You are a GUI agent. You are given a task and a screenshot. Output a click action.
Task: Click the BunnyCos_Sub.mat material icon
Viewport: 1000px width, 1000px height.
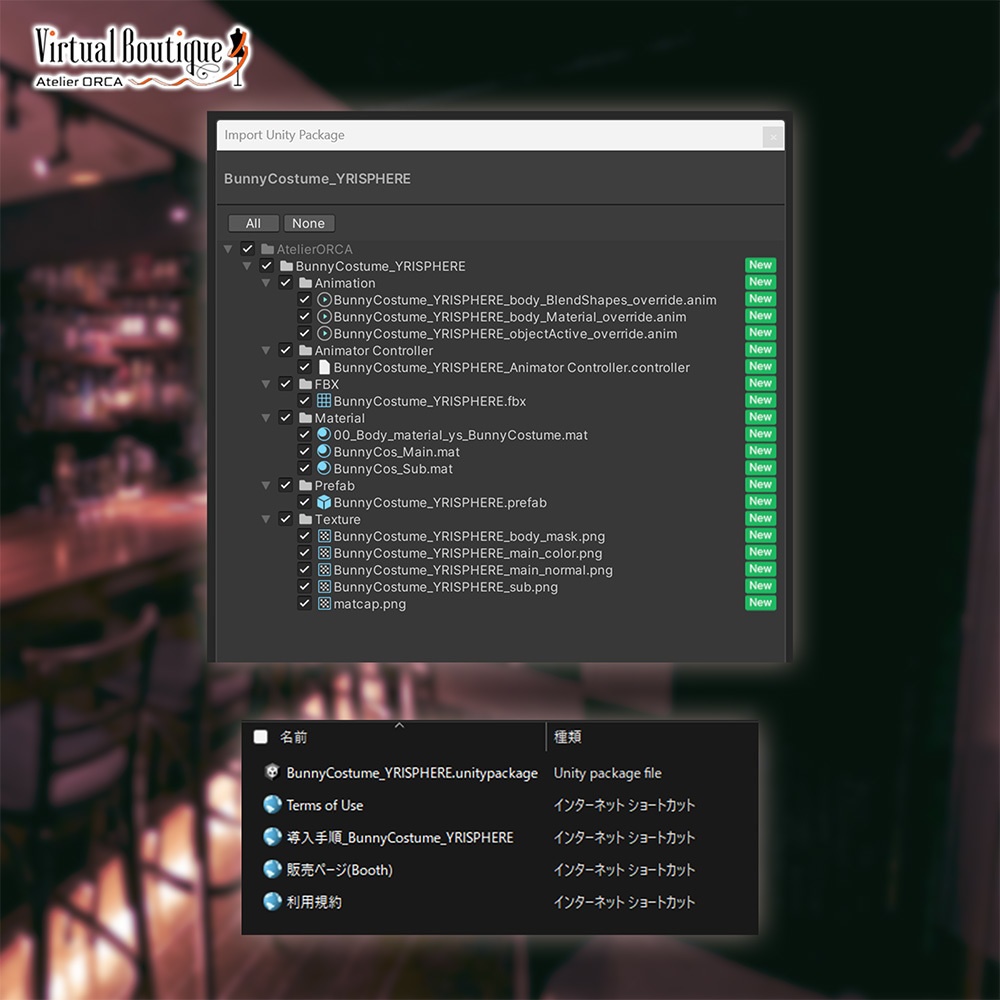324,468
